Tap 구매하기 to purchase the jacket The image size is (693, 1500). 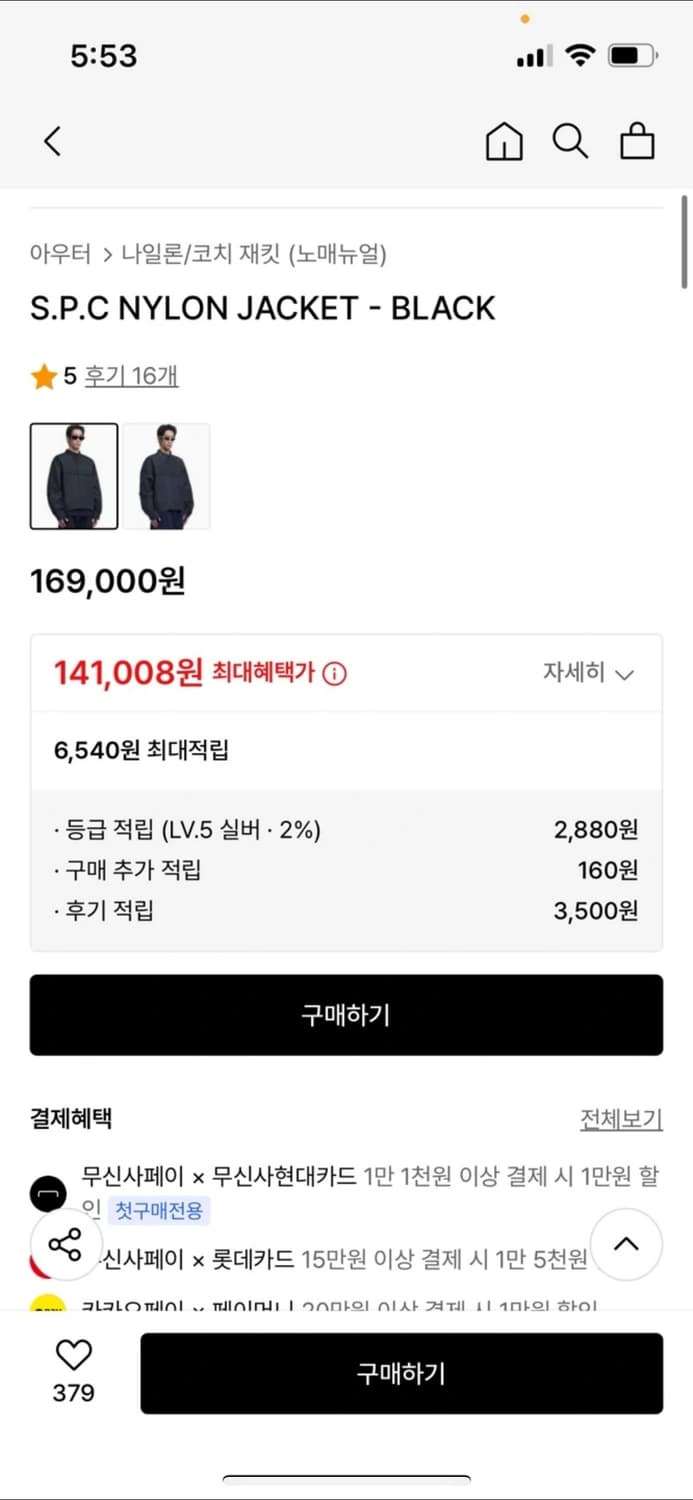click(x=346, y=1015)
